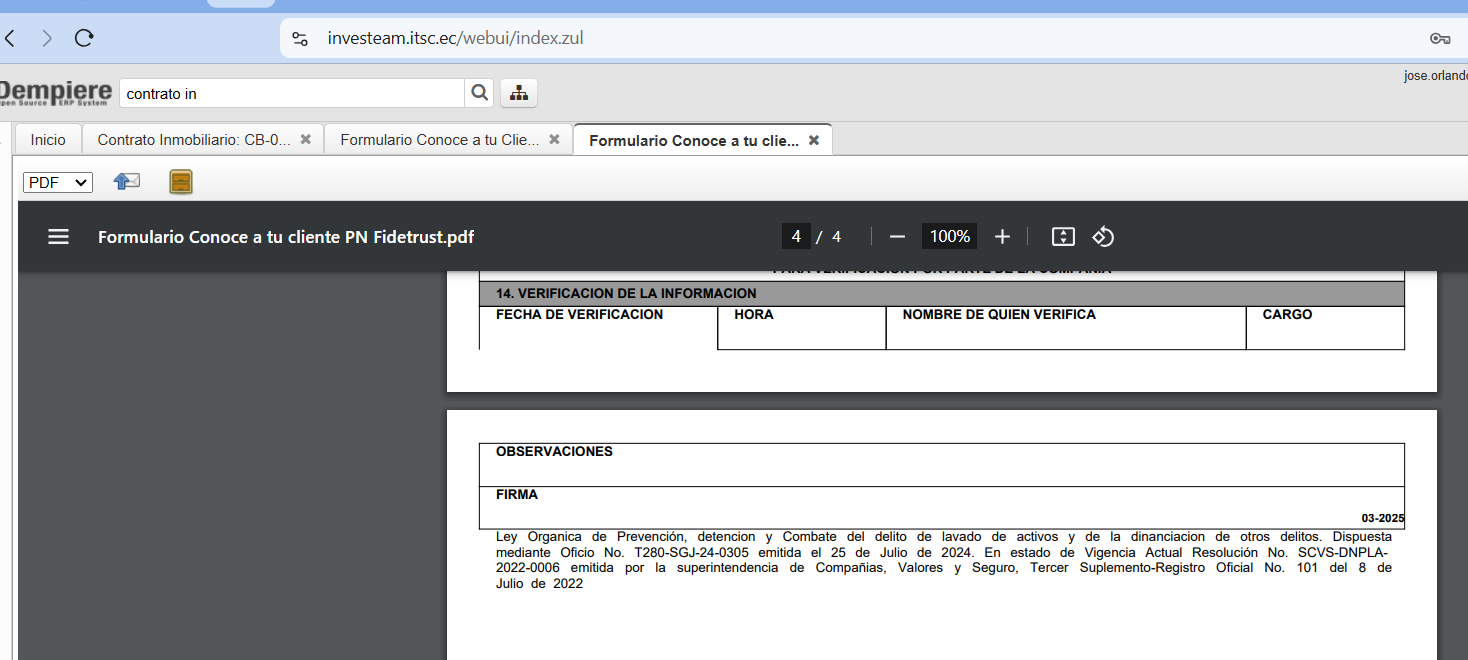This screenshot has height=660, width=1468.
Task: Switch to Contrato Inmobiliario tab
Action: click(x=194, y=140)
